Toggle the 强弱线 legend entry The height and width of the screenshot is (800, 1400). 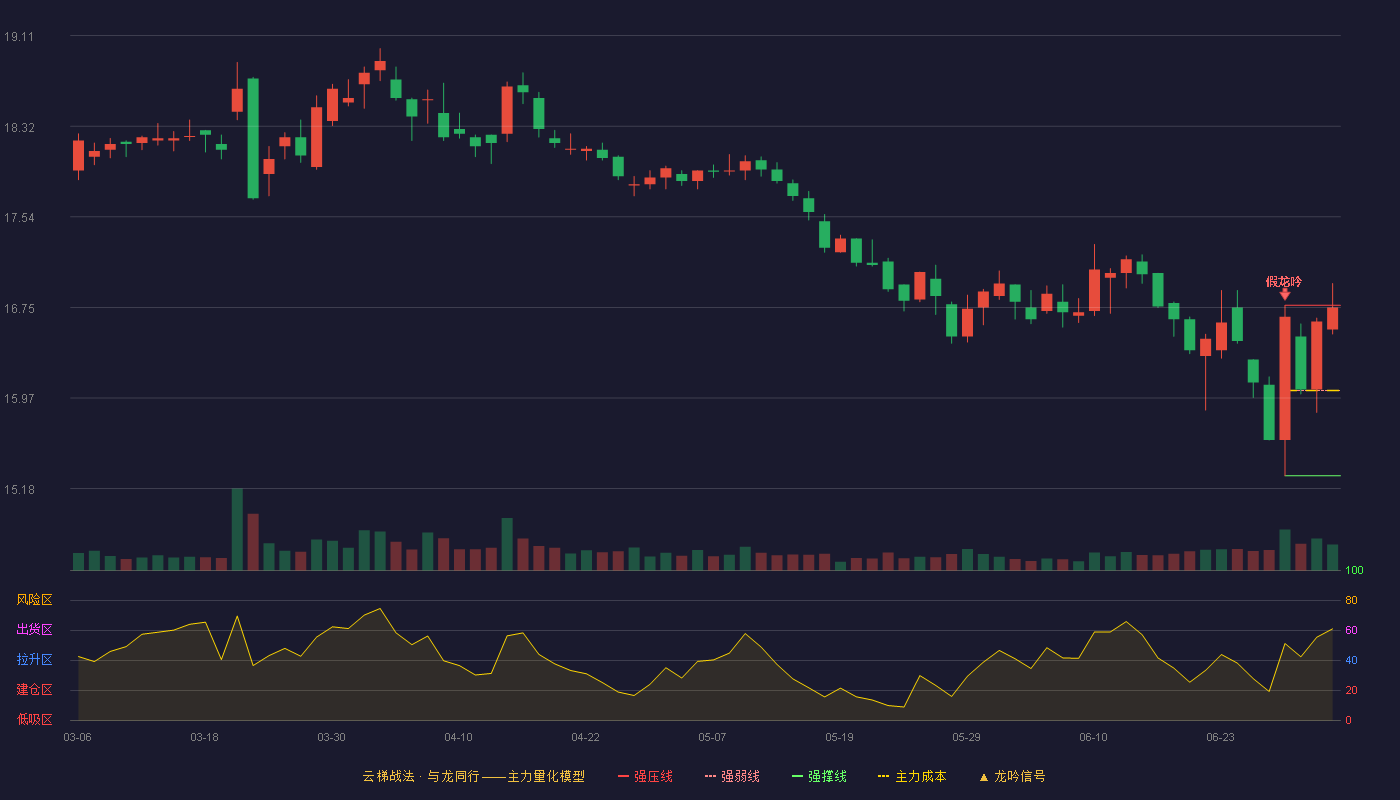coord(732,776)
